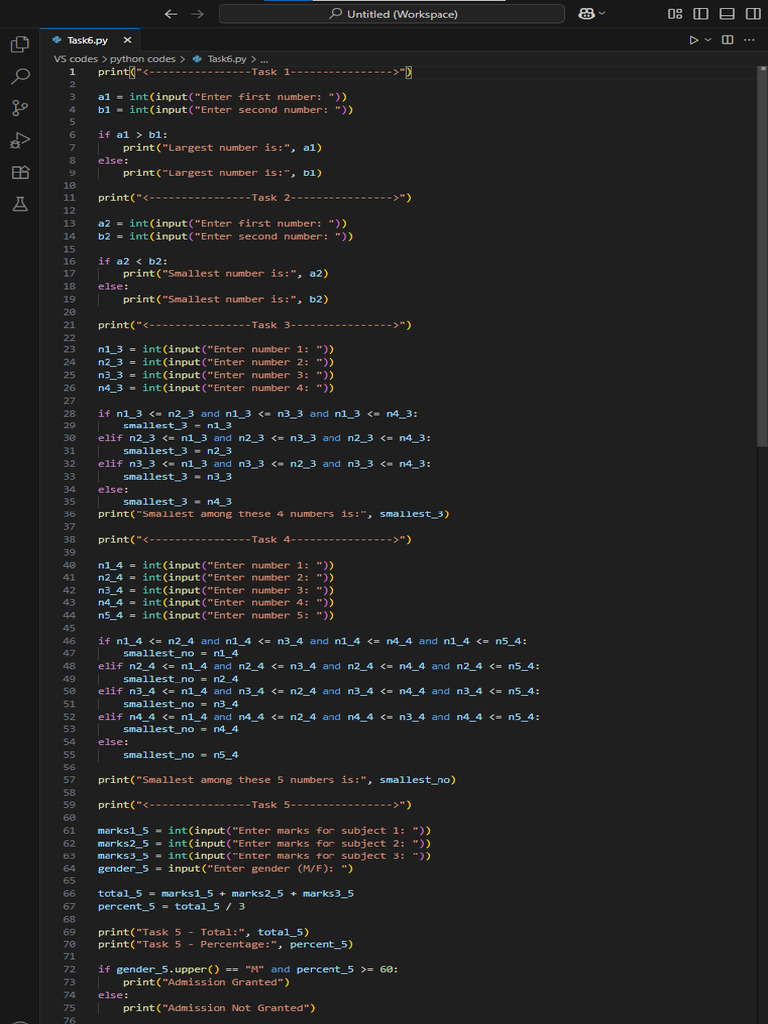Open the editor More Actions menu
This screenshot has height=1024, width=768.
point(749,40)
